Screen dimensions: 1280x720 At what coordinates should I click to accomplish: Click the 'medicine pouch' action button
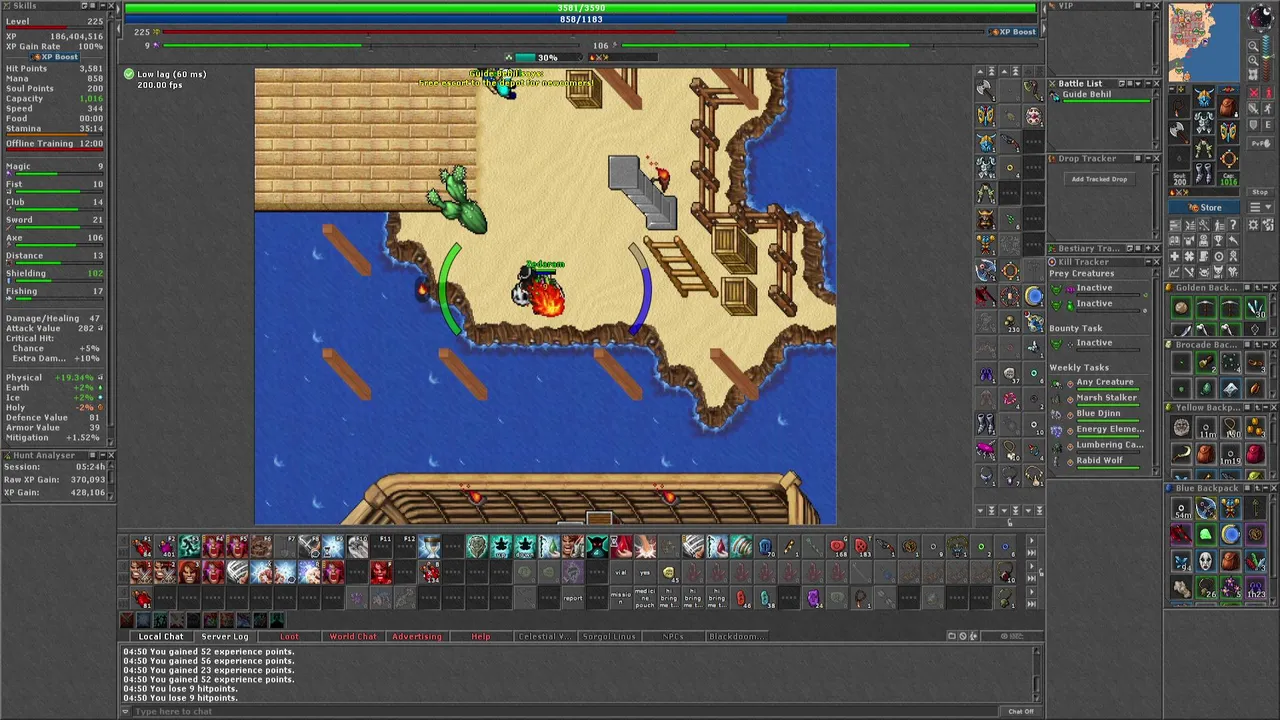pos(645,598)
